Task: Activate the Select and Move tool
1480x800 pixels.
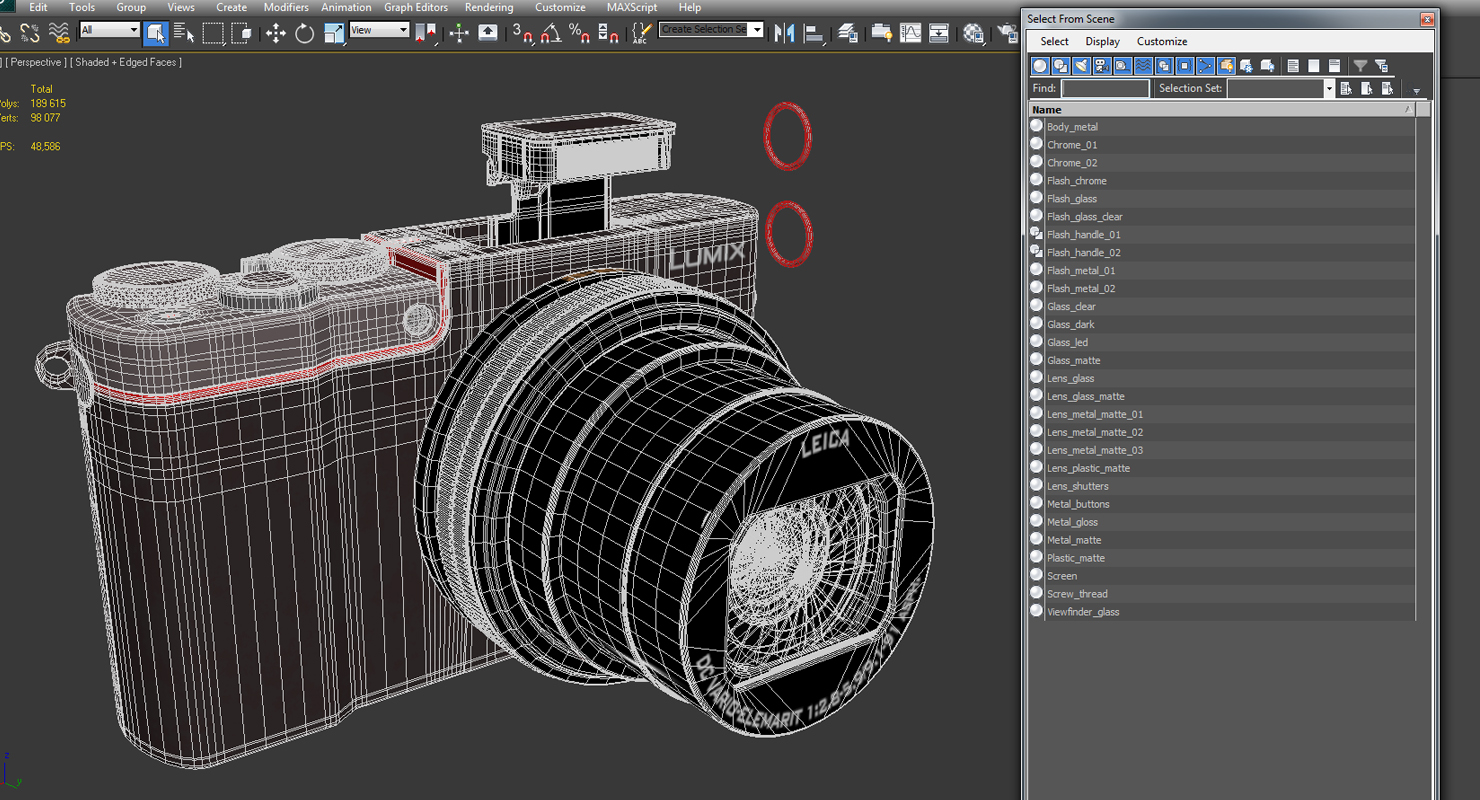Action: tap(275, 33)
